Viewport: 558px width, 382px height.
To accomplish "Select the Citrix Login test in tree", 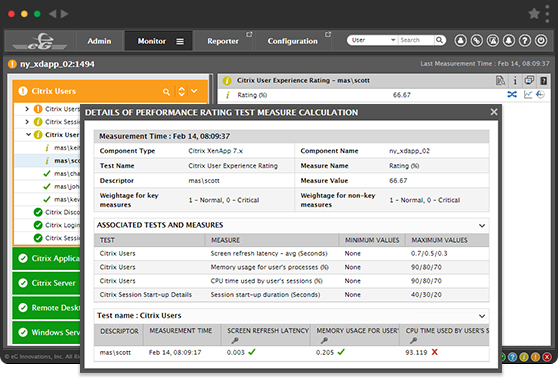I will [x=62, y=225].
